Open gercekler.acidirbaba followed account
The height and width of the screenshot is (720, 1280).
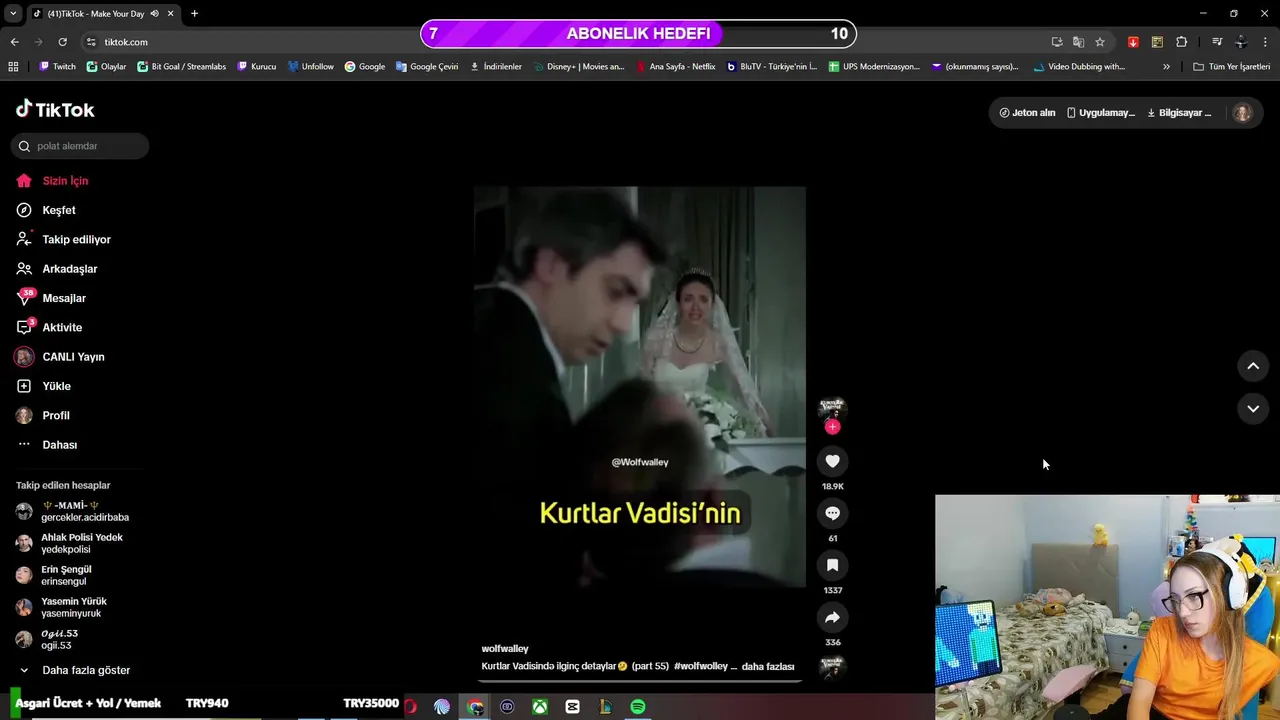click(x=73, y=511)
